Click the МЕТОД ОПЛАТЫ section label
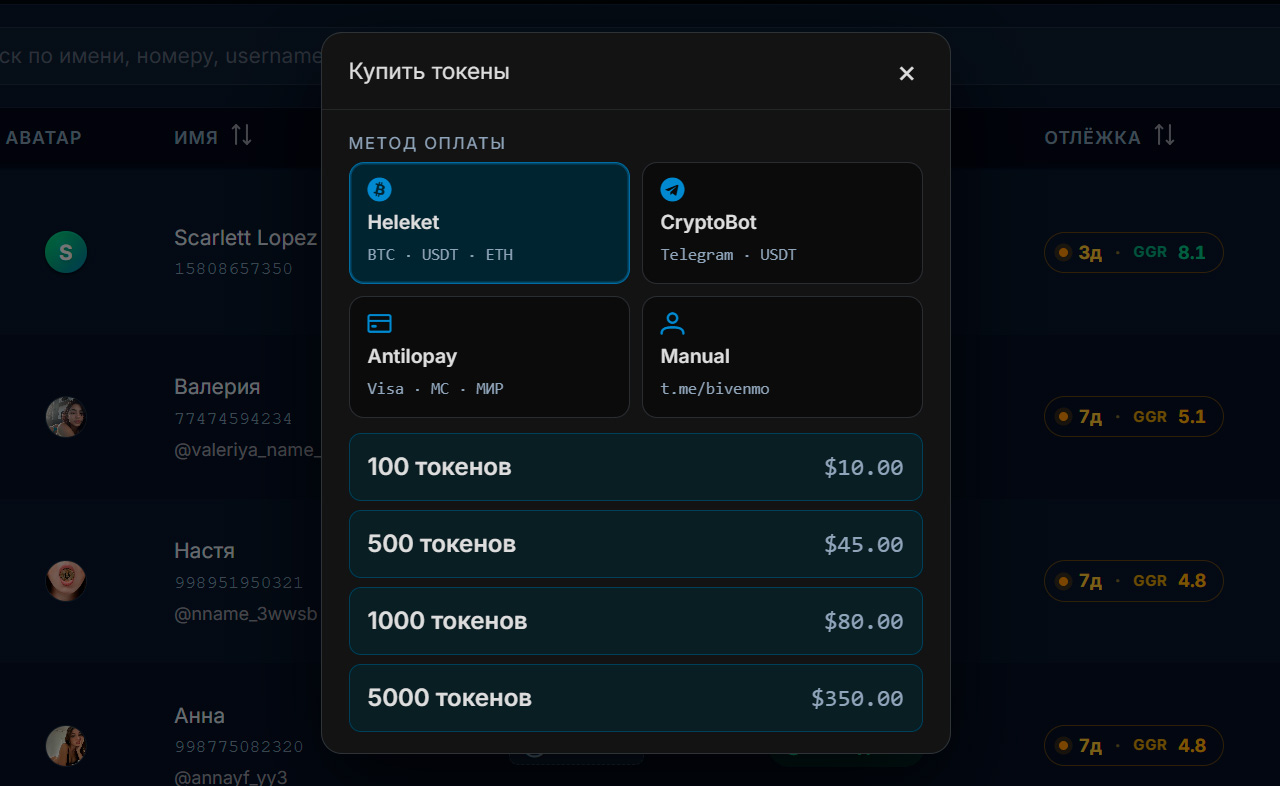This screenshot has width=1280, height=786. click(427, 143)
